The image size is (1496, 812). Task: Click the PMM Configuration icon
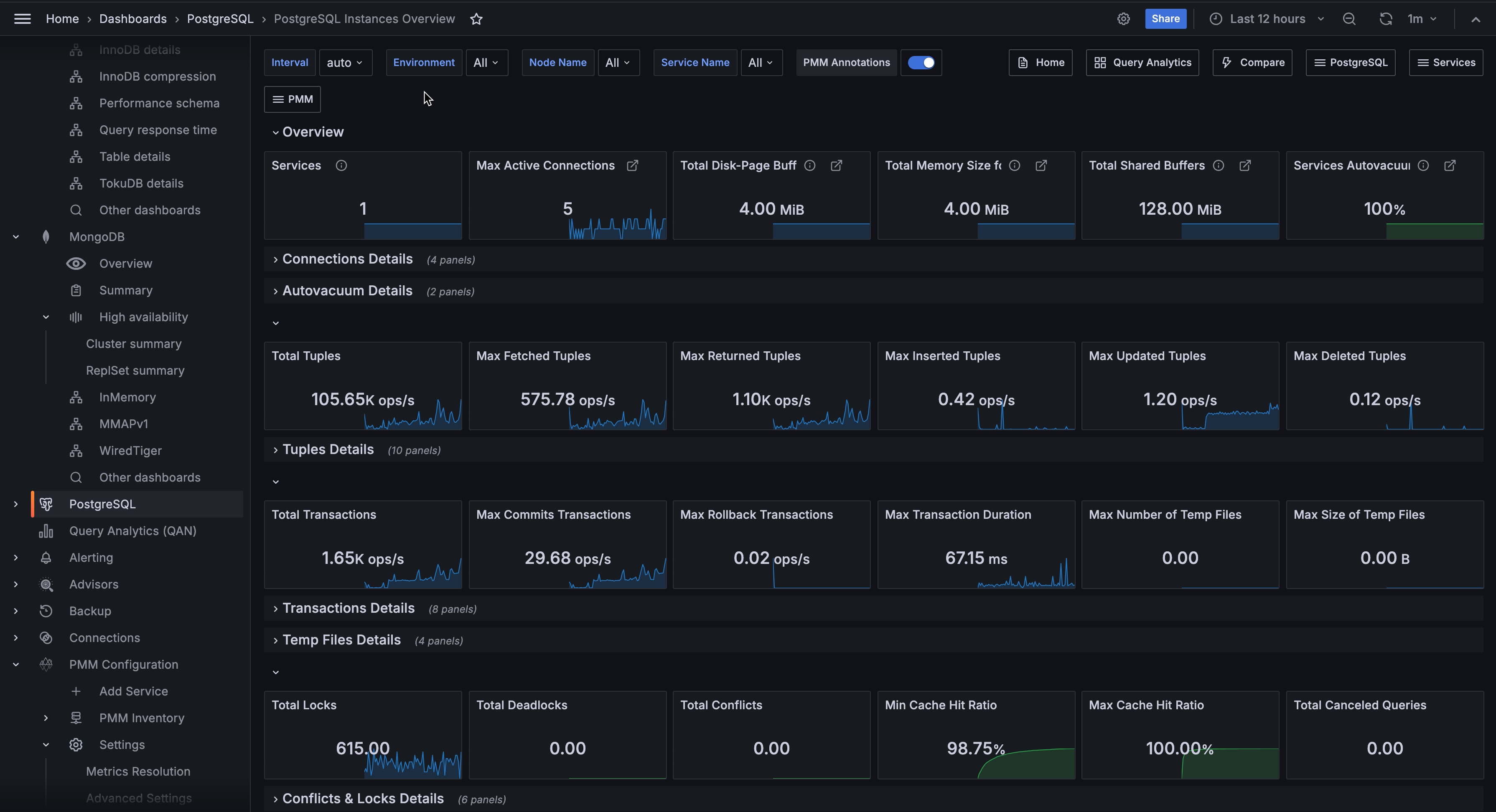click(46, 664)
